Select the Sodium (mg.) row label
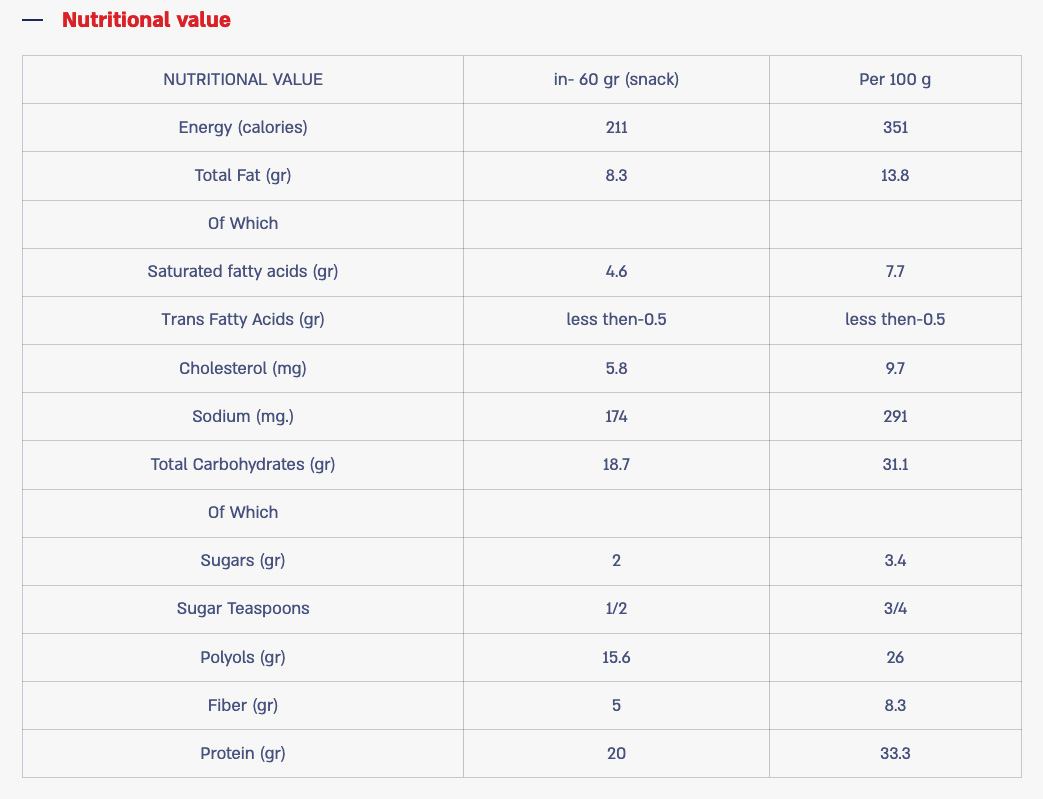The width and height of the screenshot is (1043, 799). click(243, 416)
